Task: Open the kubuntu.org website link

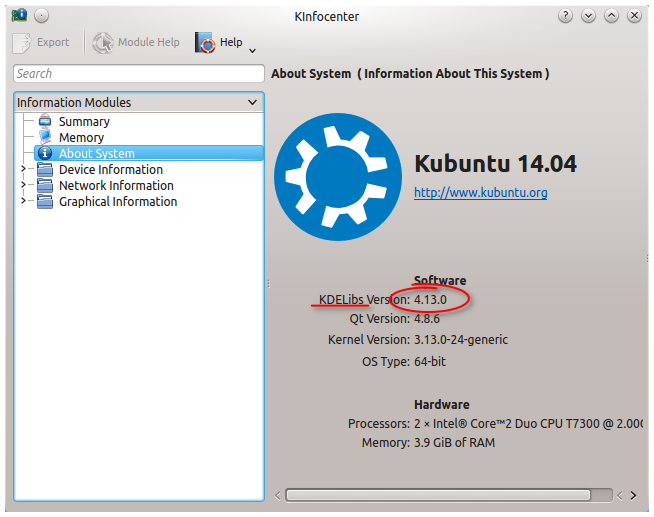Action: pyautogui.click(x=480, y=193)
